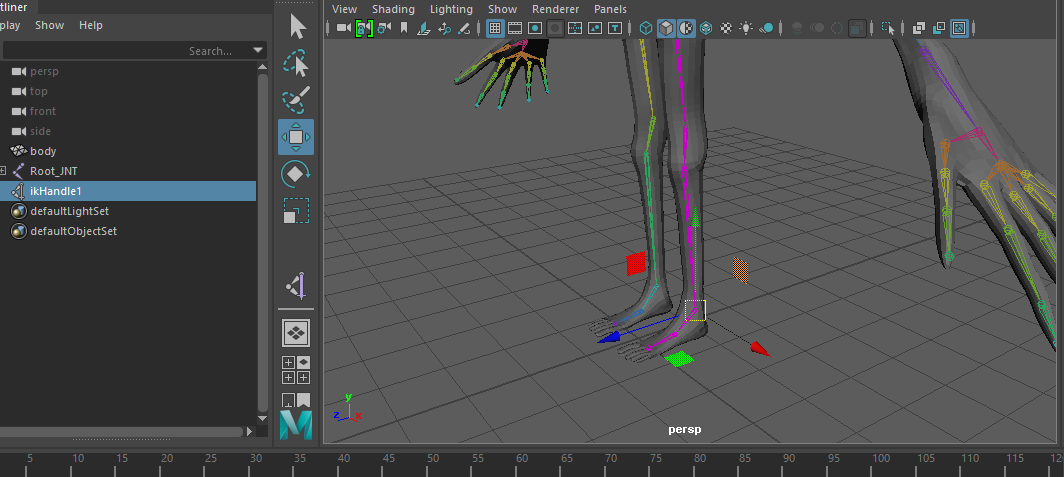This screenshot has width=1064, height=477.
Task: Activate the Lasso selection tool
Action: coord(297,64)
